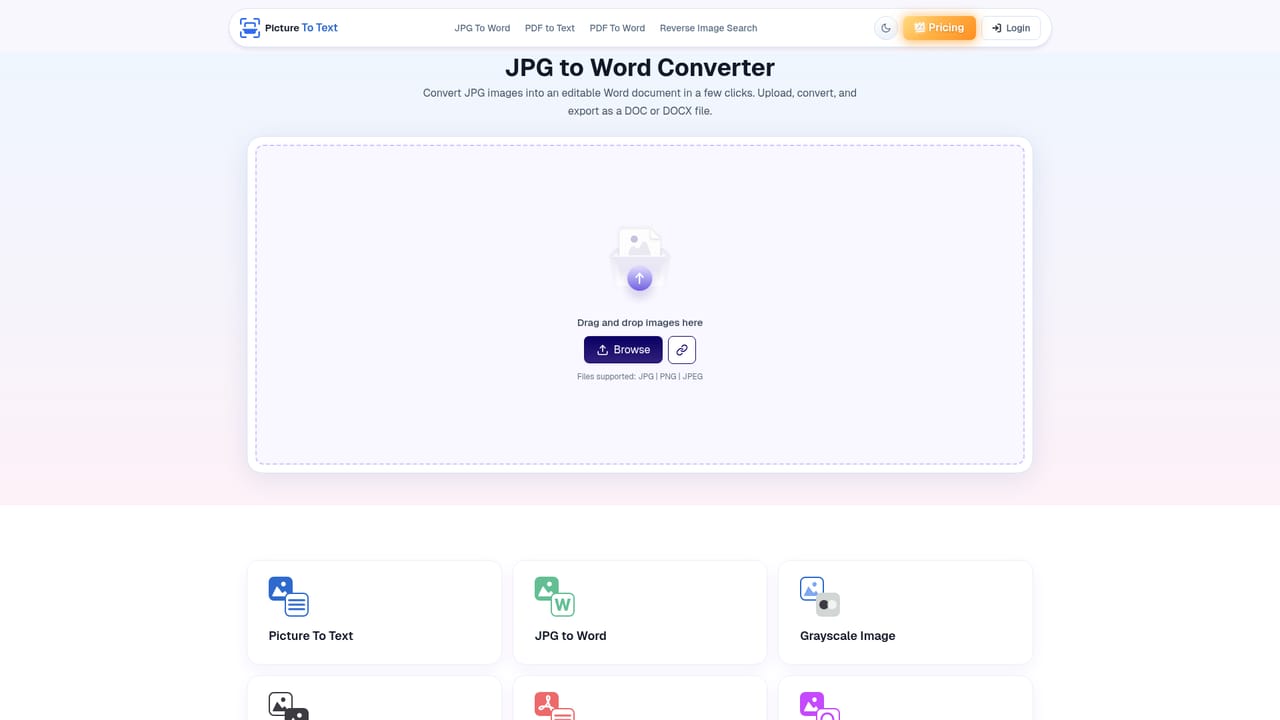
Task: Click the Browse upload button
Action: 623,350
